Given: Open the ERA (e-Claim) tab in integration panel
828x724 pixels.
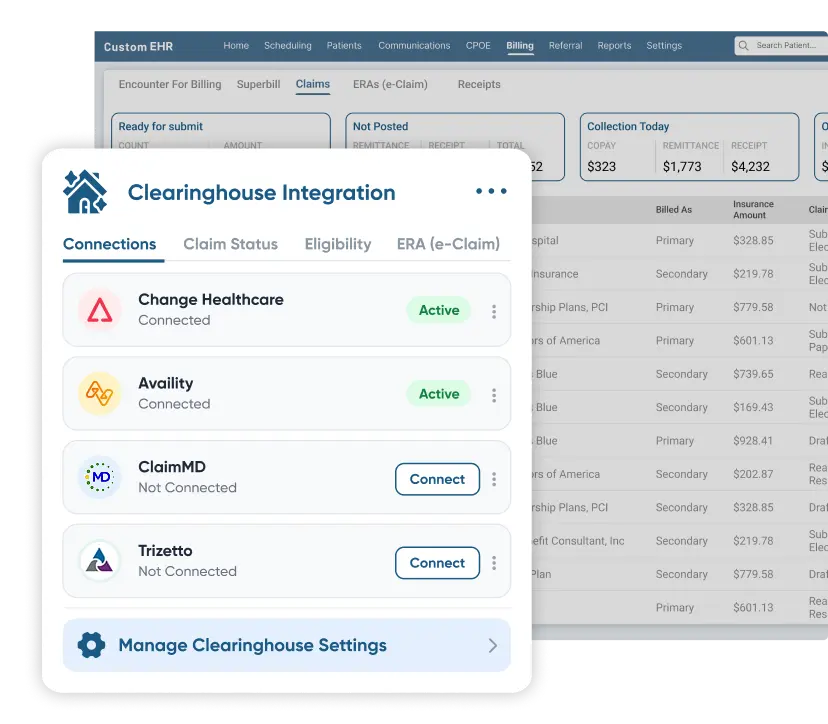Looking at the screenshot, I should click(448, 244).
